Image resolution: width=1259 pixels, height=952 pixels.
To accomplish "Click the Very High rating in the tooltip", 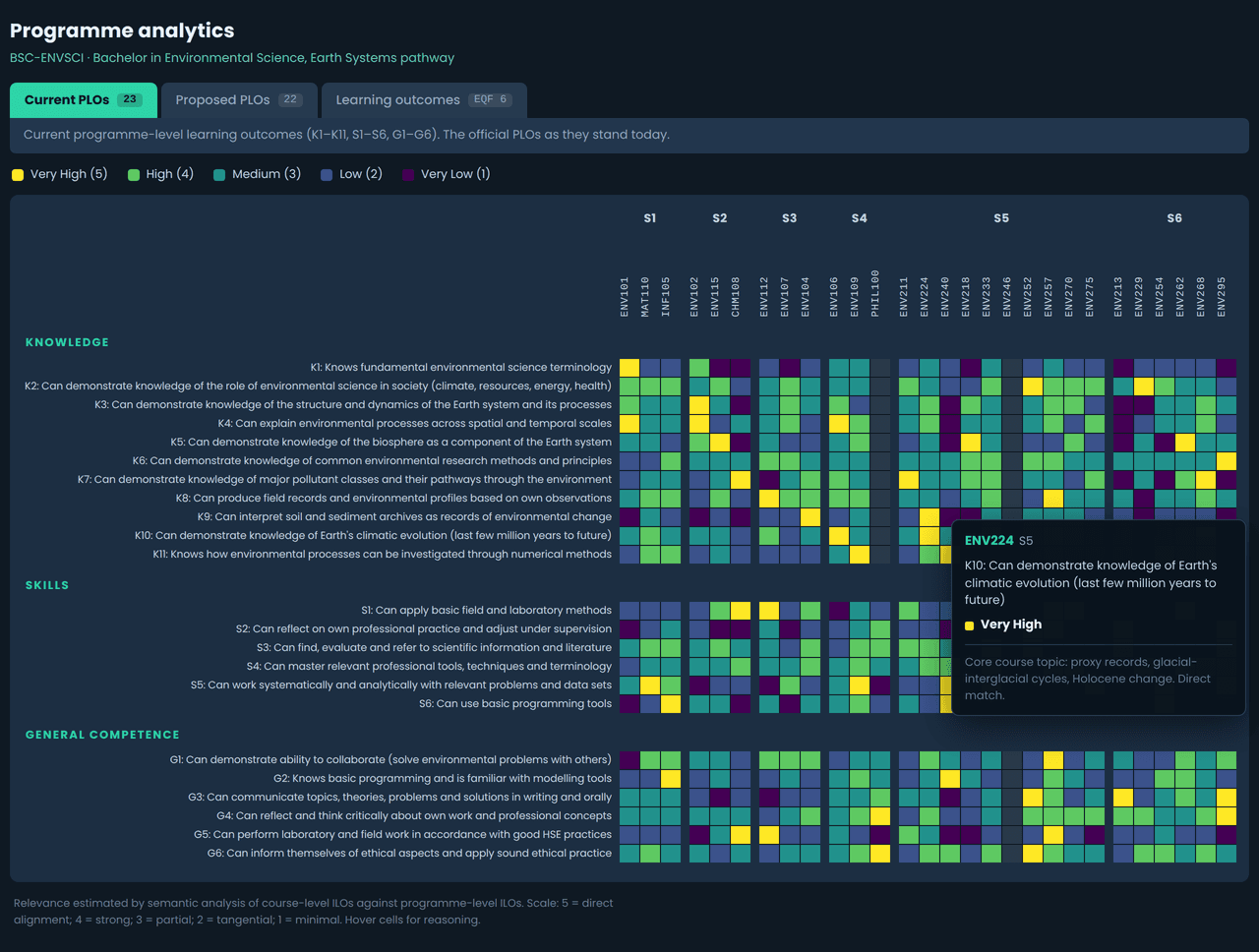I will [x=1011, y=625].
